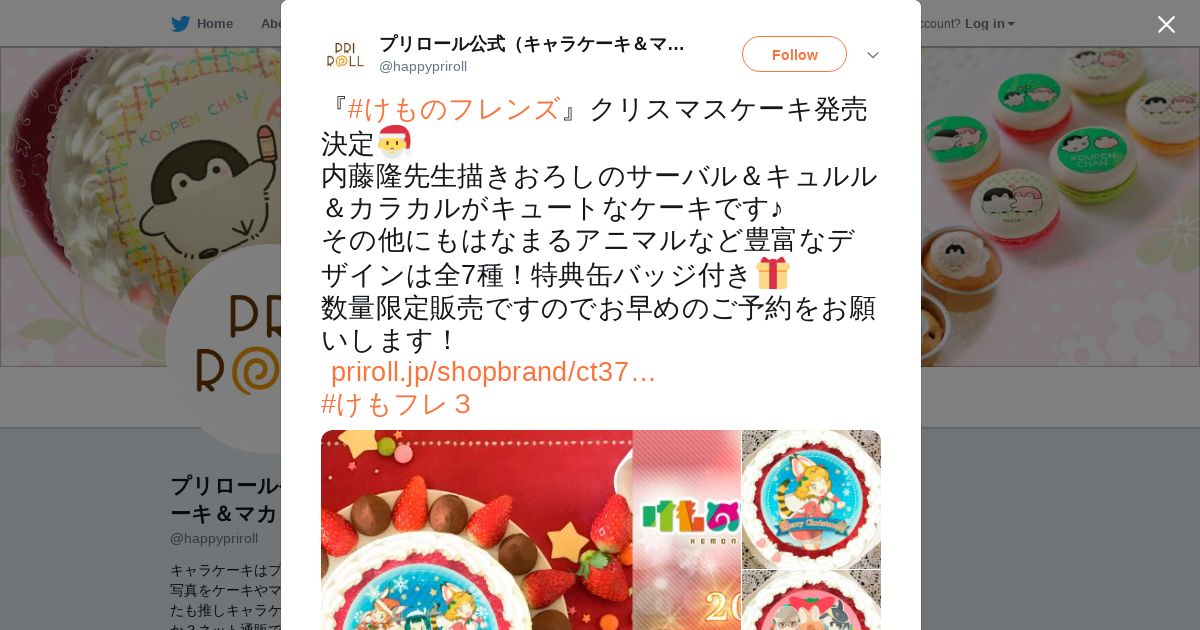Viewport: 1200px width, 630px height.
Task: View the top-right Serval cake photo
Action: (811, 499)
